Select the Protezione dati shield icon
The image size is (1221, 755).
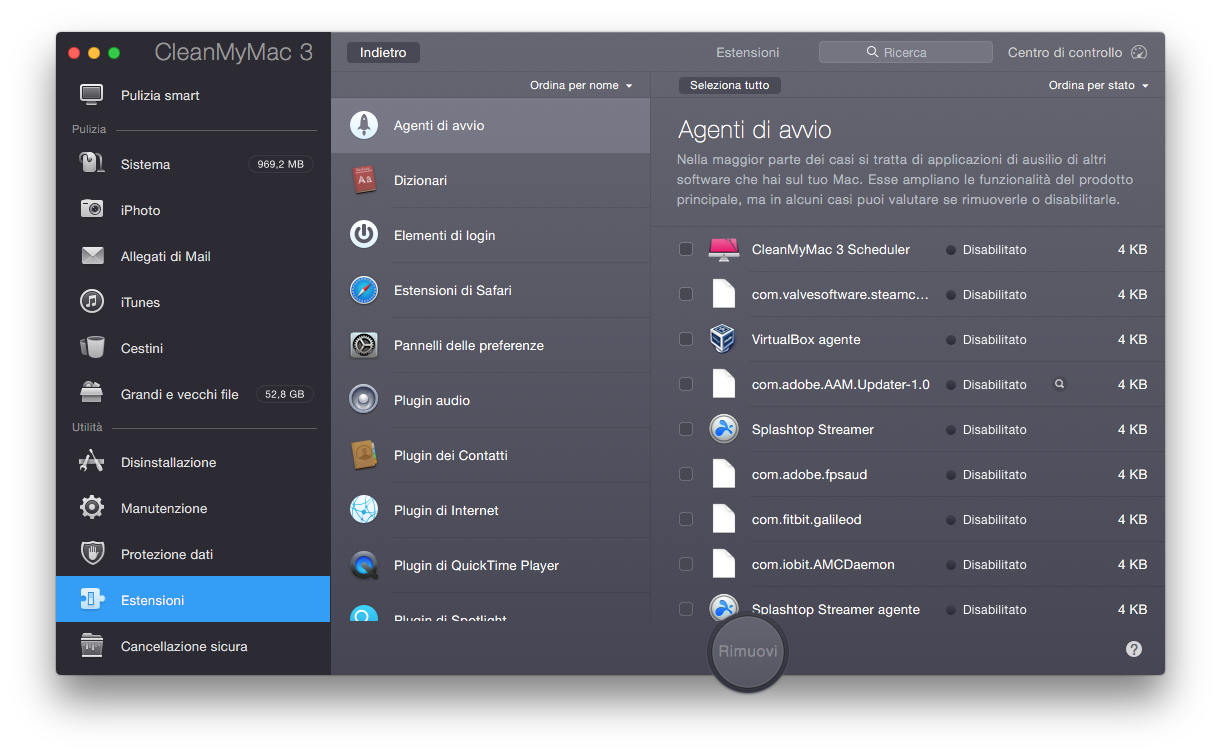[92, 554]
